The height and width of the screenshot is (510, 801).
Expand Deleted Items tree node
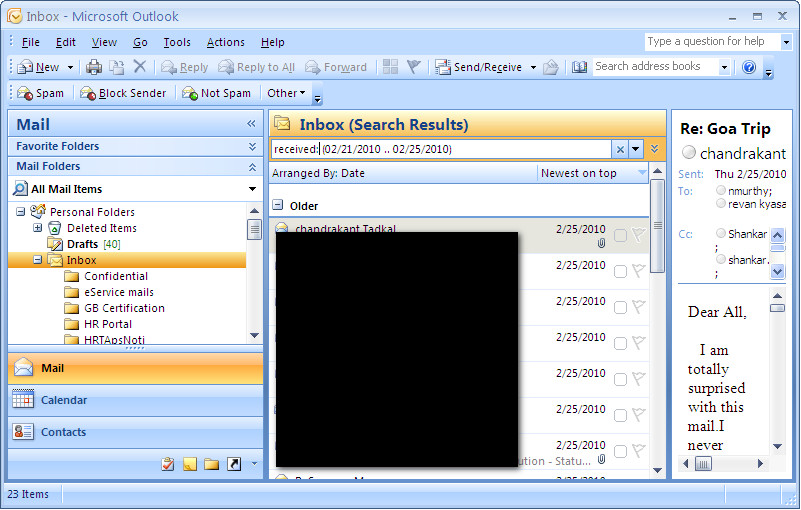tap(37, 228)
